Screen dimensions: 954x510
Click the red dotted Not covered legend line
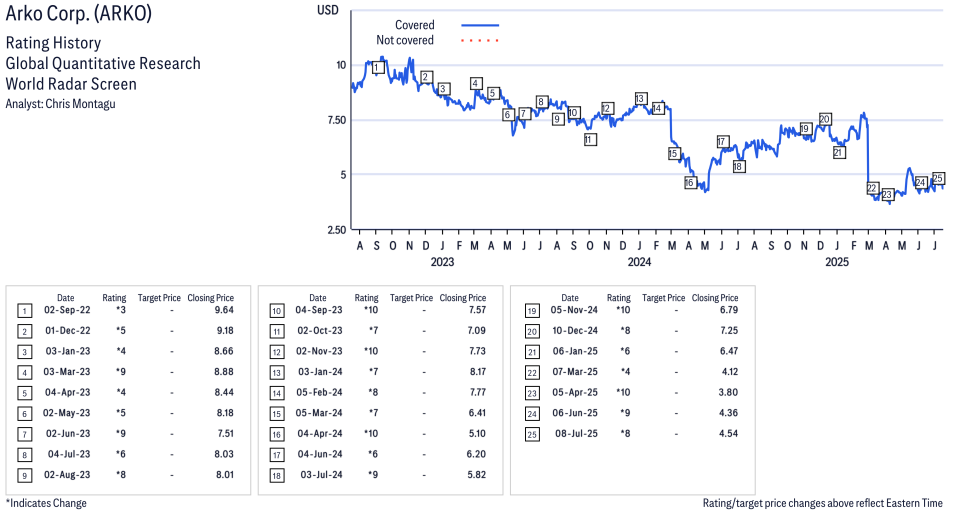[x=480, y=41]
